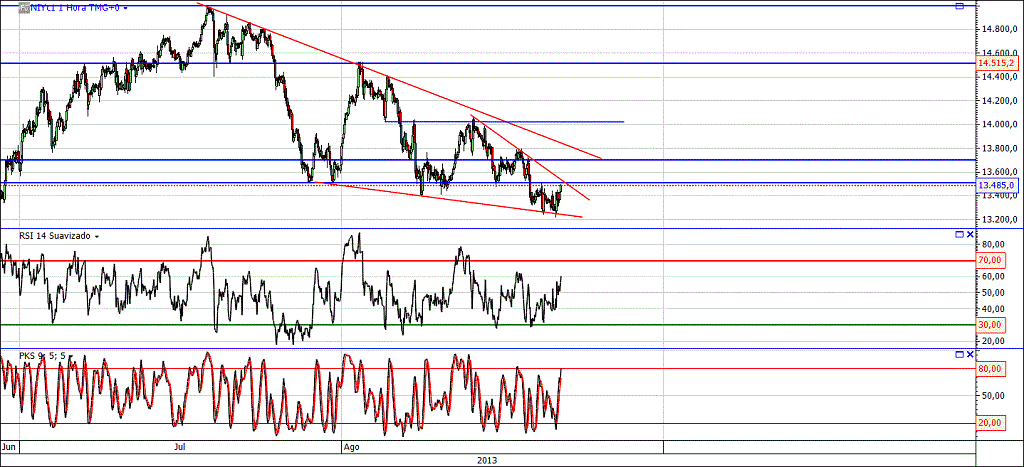Viewport: 1024px width, 467px height.
Task: Maximize the PKS indicator panel
Action: pos(959,354)
